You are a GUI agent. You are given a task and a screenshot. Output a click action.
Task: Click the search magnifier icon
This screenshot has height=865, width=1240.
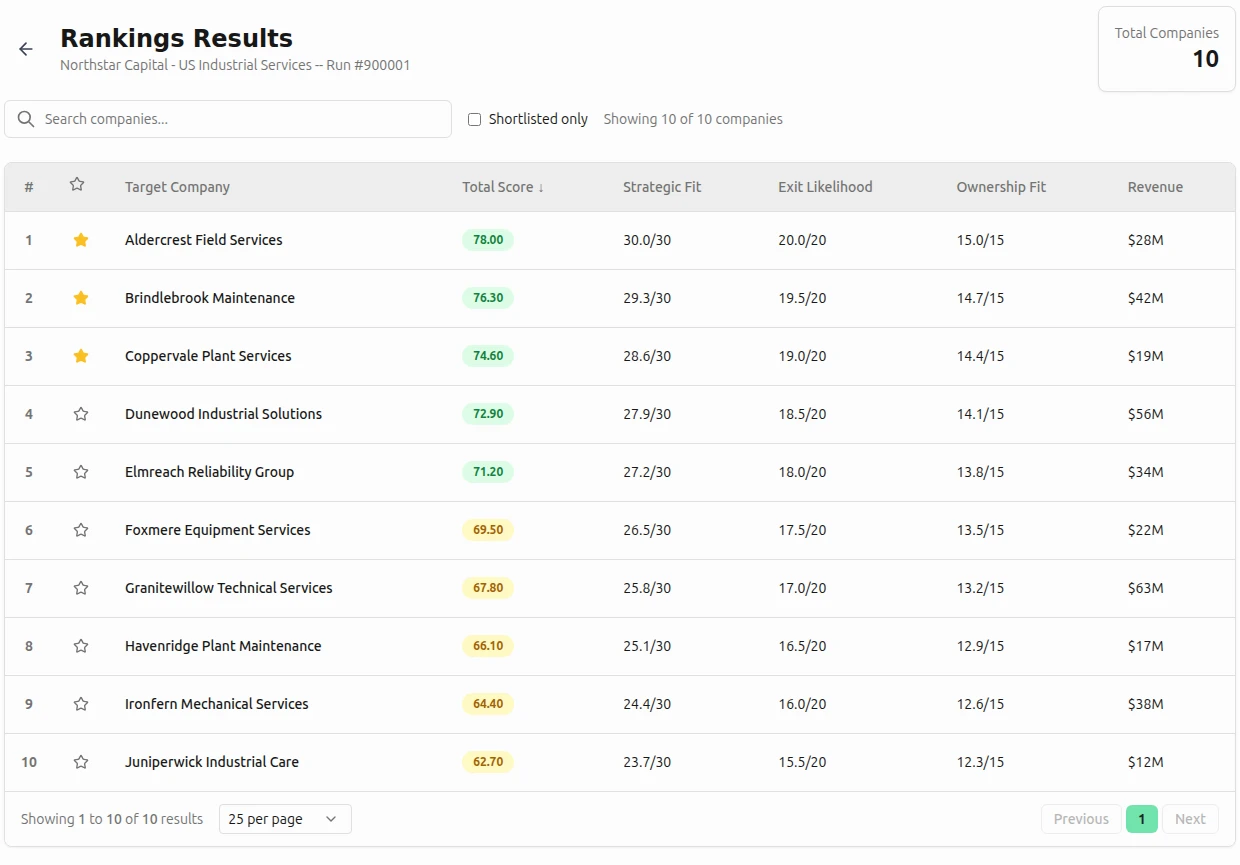[26, 119]
